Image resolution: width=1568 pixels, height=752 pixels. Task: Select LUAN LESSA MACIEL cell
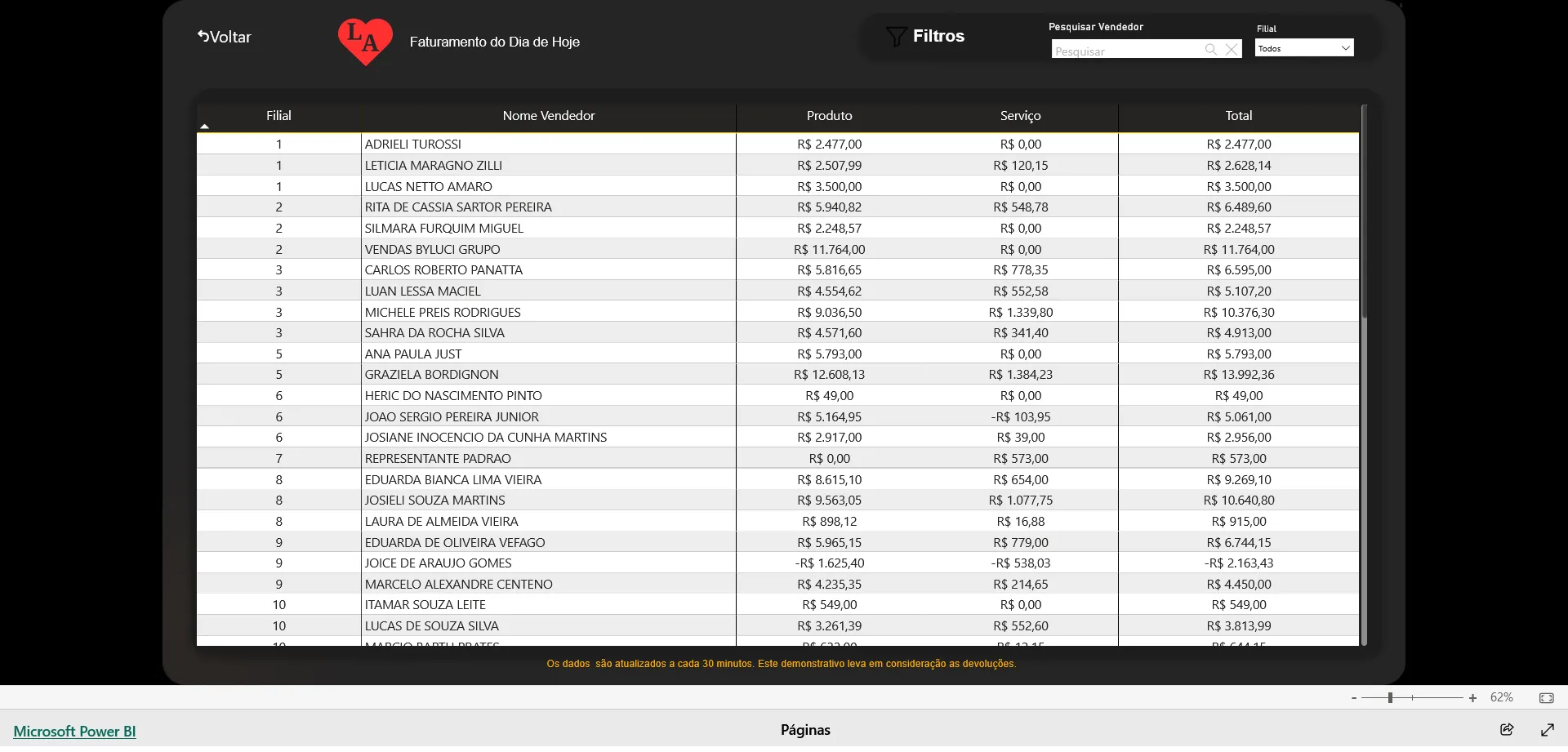click(x=548, y=291)
